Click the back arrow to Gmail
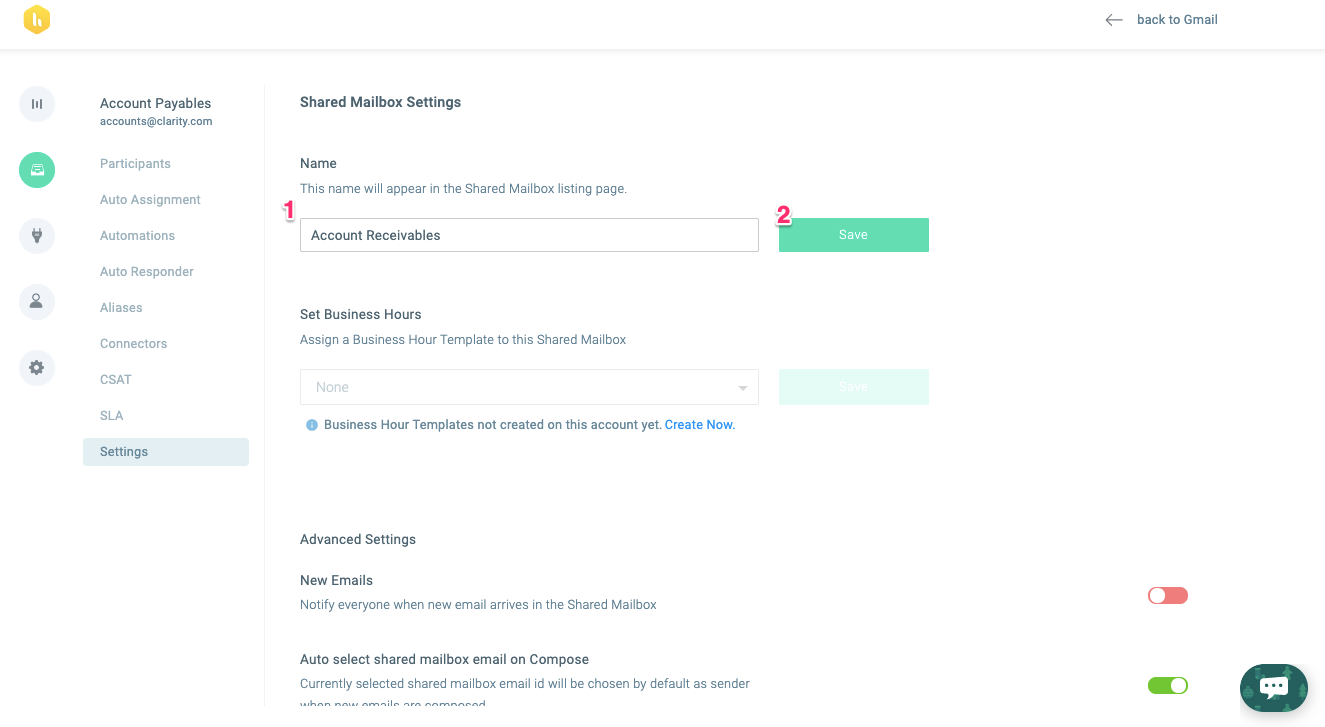 pos(1114,20)
